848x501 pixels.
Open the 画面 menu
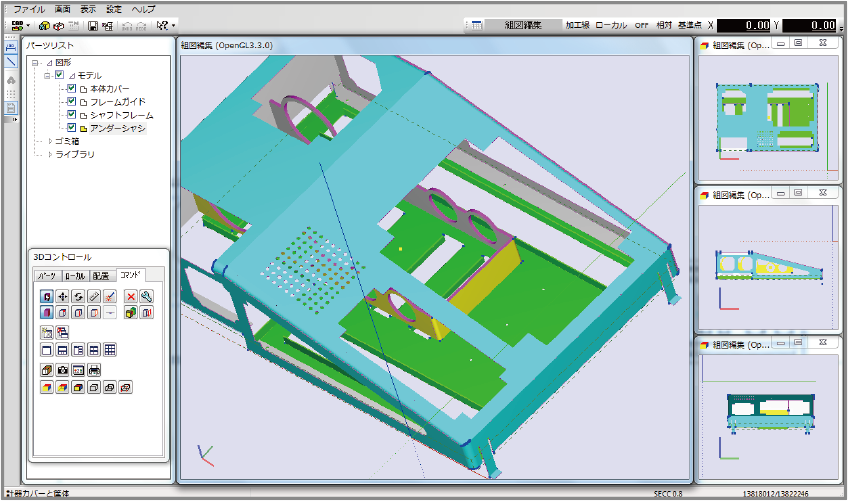(63, 9)
